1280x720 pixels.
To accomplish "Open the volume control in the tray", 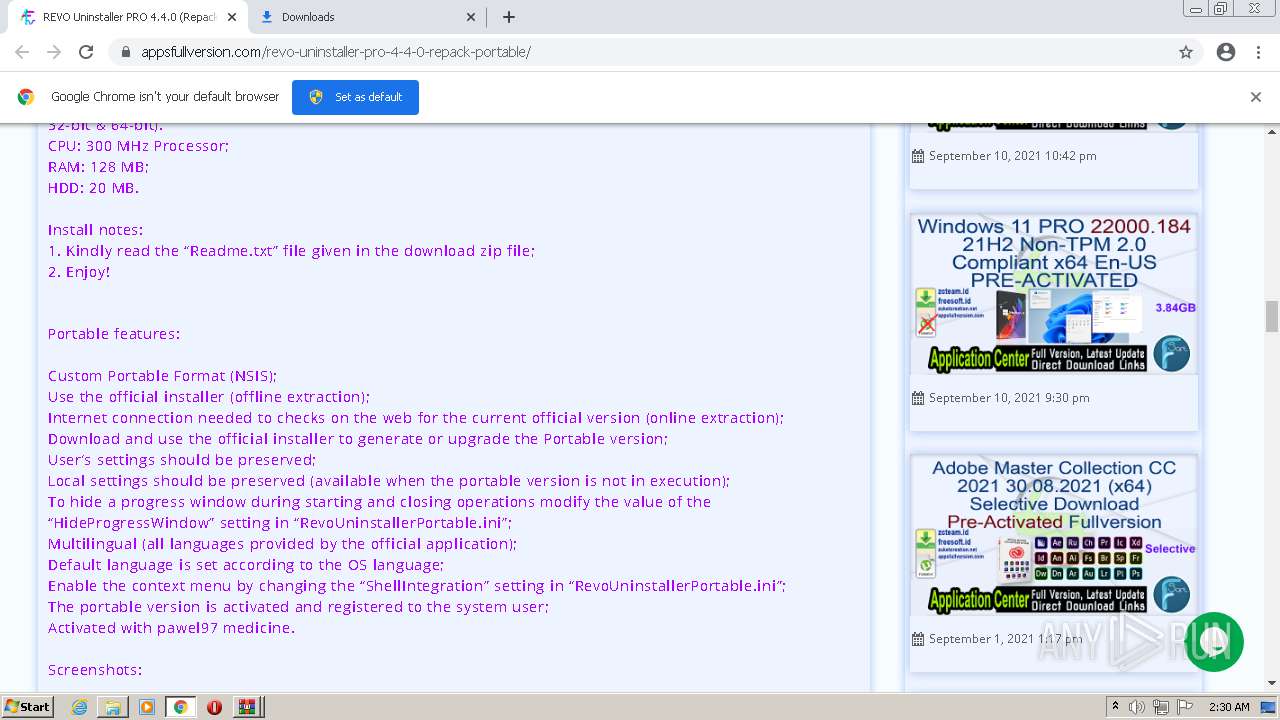I will pyautogui.click(x=1137, y=707).
